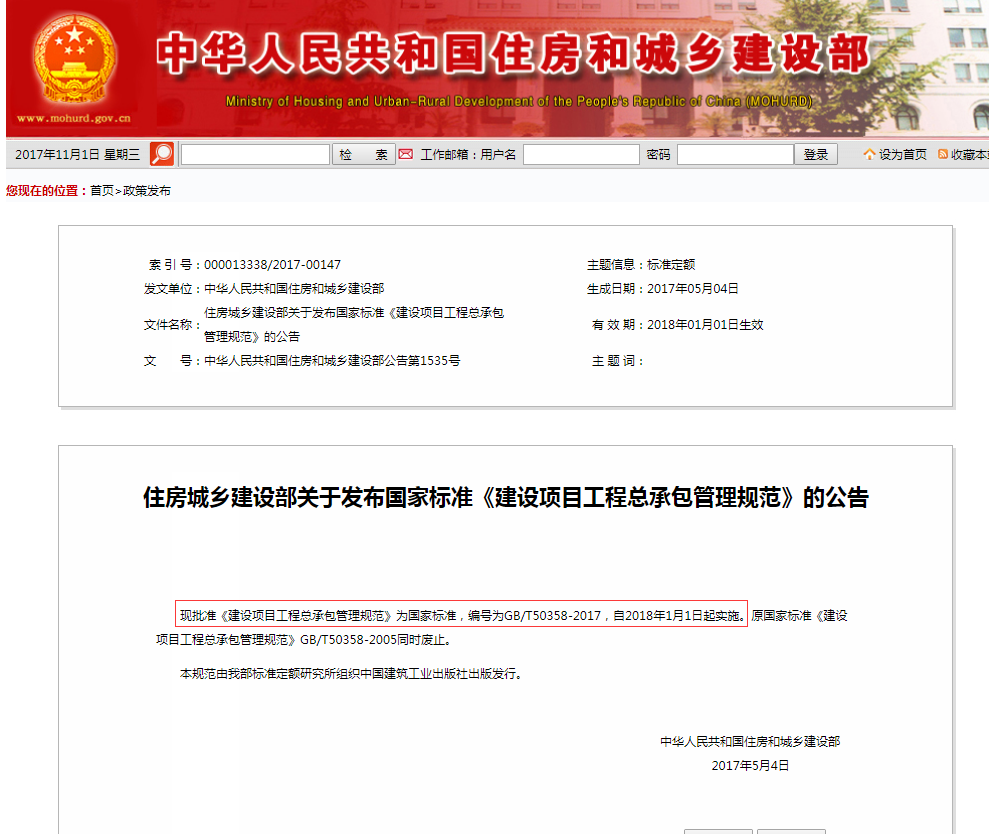Click the 主题信息 value 标准定额
The height and width of the screenshot is (834, 989).
point(671,264)
